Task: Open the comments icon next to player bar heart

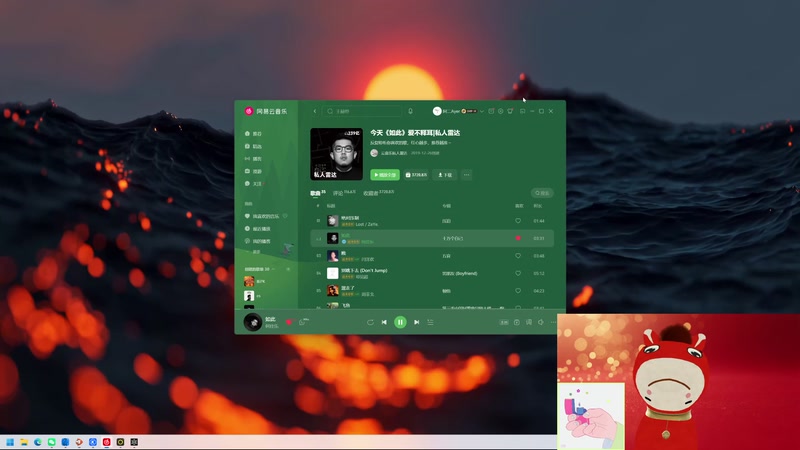Action: pyautogui.click(x=303, y=322)
